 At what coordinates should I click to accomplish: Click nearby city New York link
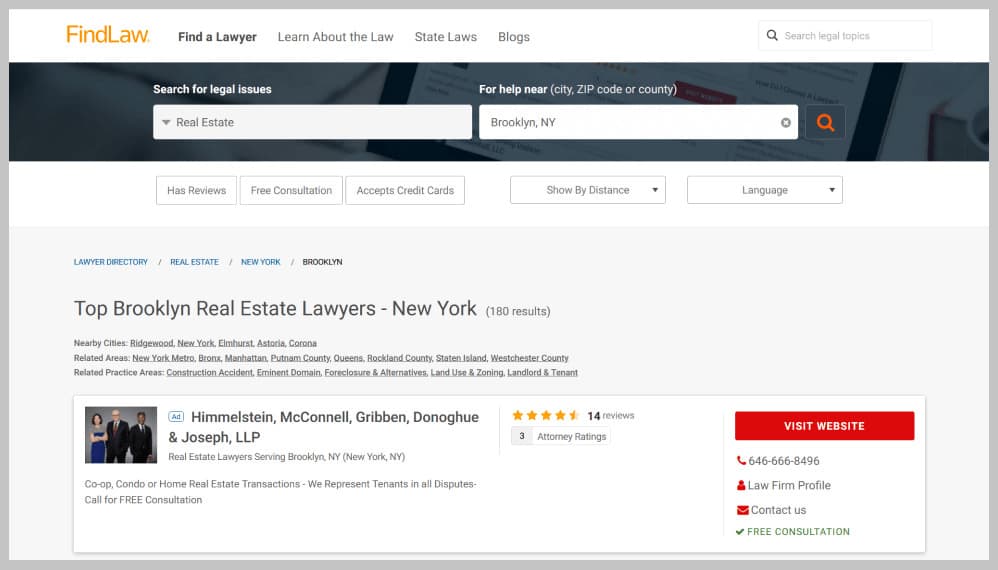tap(195, 343)
